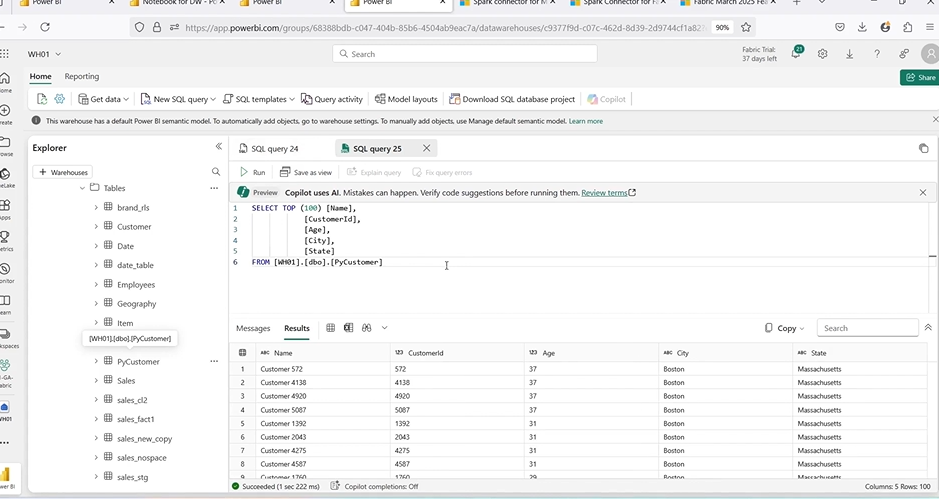This screenshot has width=939, height=499.
Task: Switch to the Messages tab
Action: [x=253, y=328]
